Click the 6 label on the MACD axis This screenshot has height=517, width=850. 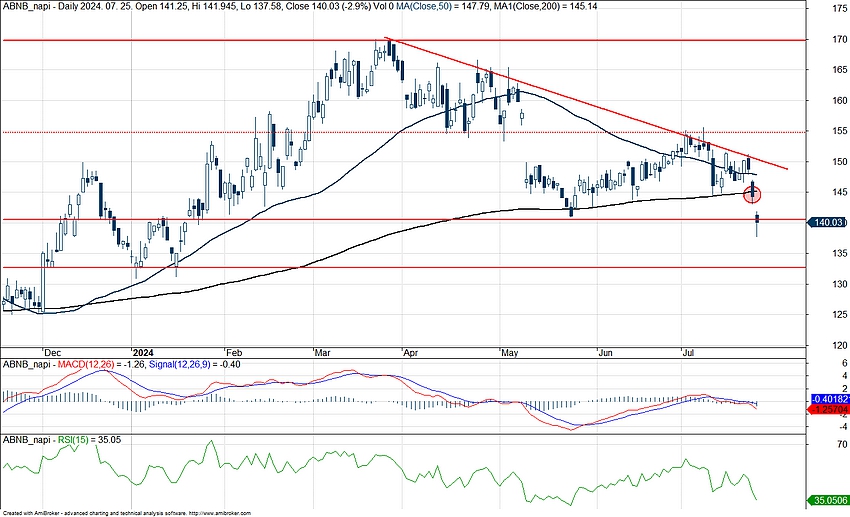point(845,364)
